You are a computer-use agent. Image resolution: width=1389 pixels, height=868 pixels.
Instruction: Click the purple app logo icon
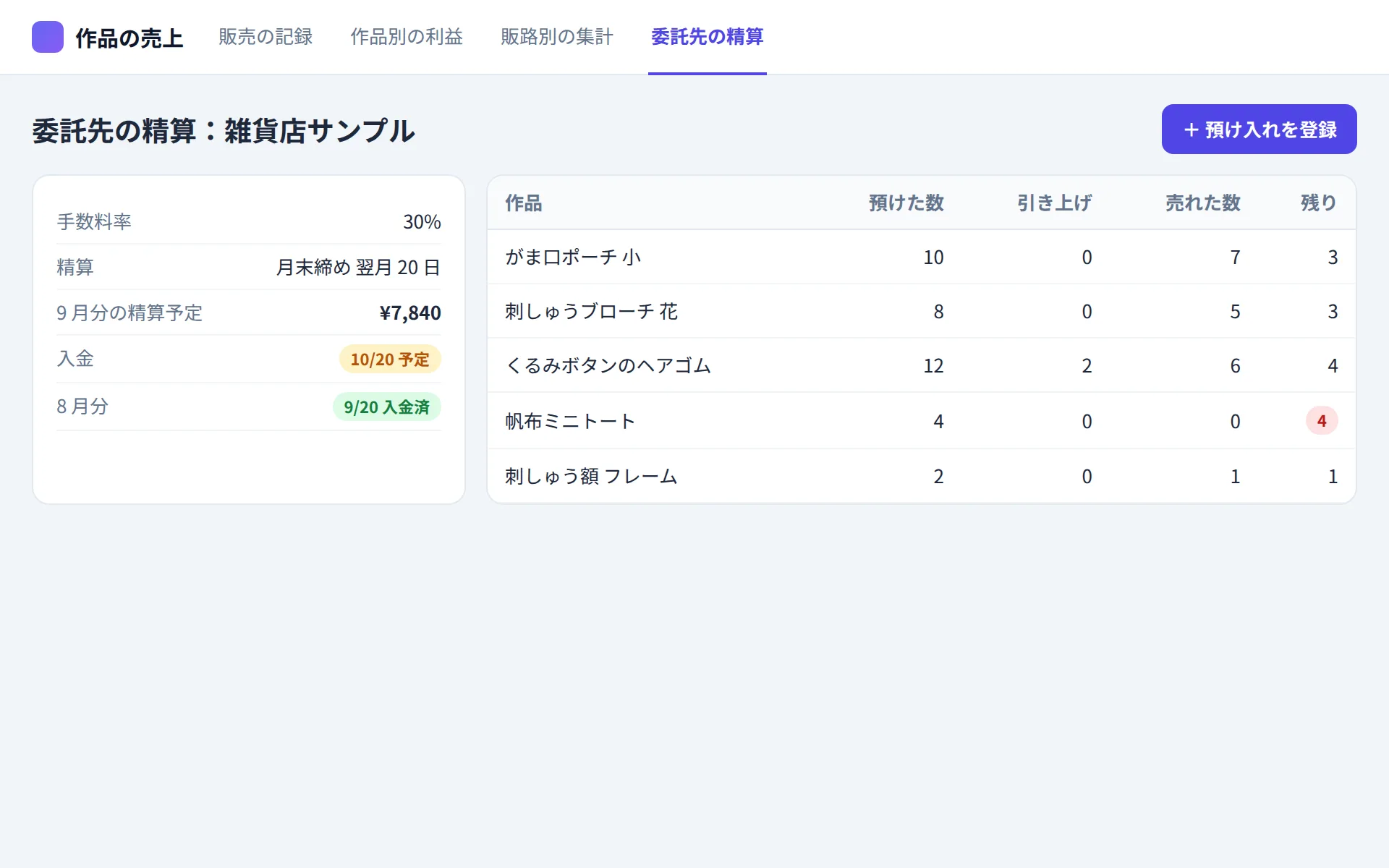coord(48,37)
